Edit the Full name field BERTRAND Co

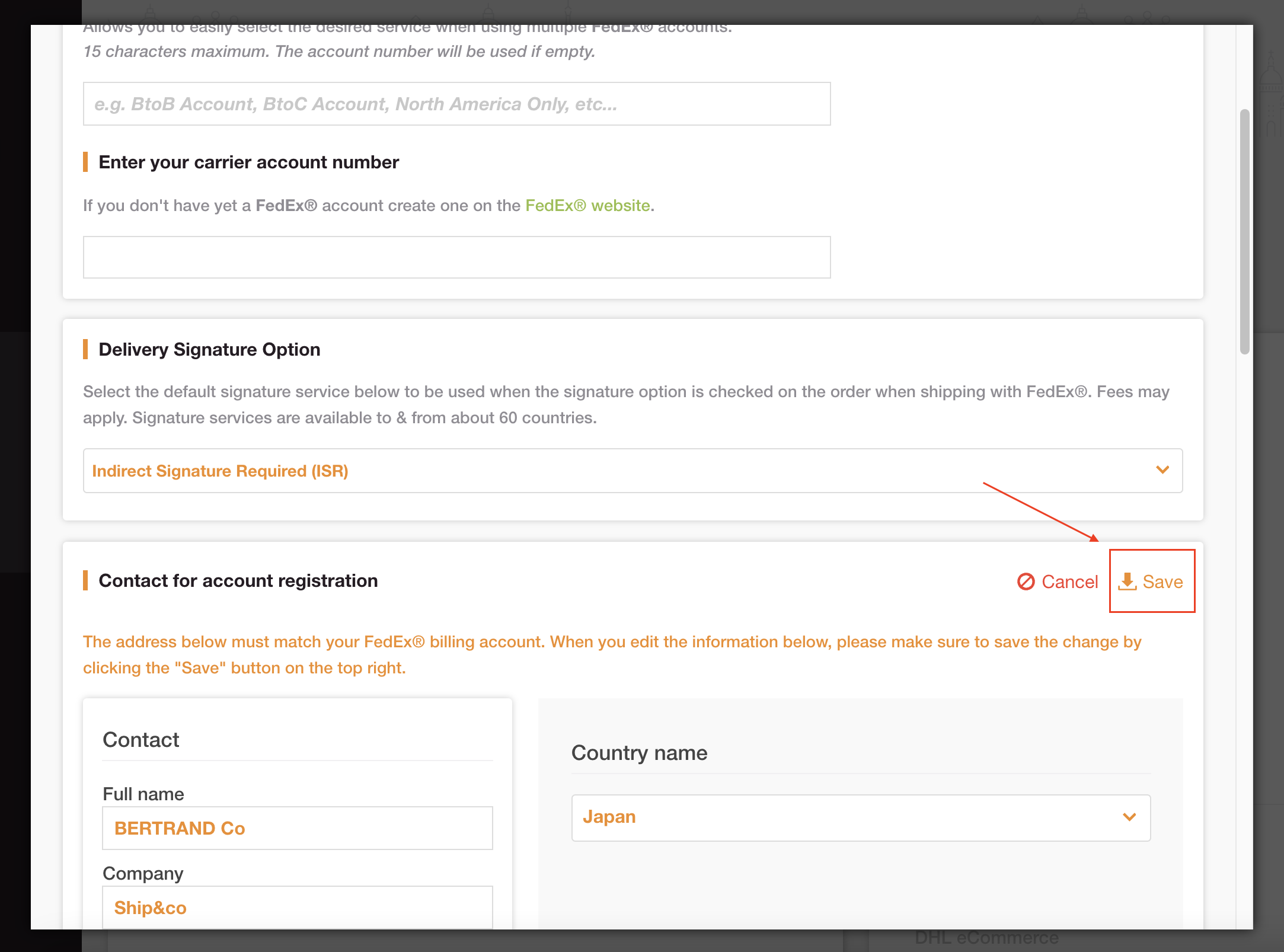(x=297, y=828)
